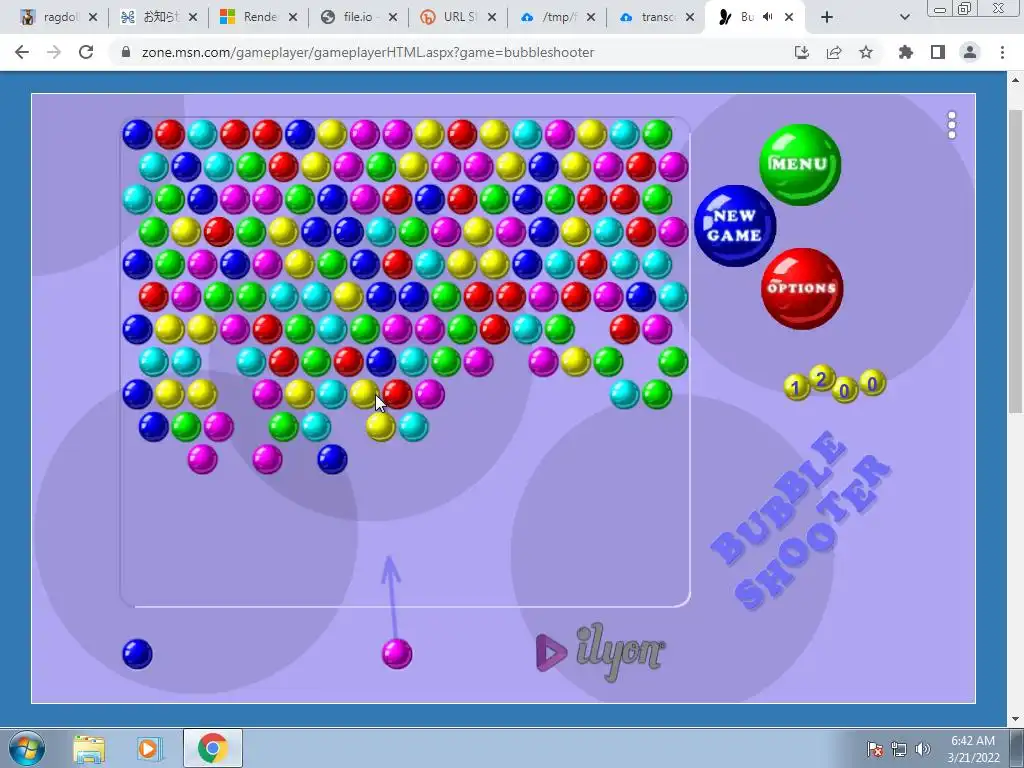
Task: Close the ragdoll tab
Action: (93, 17)
